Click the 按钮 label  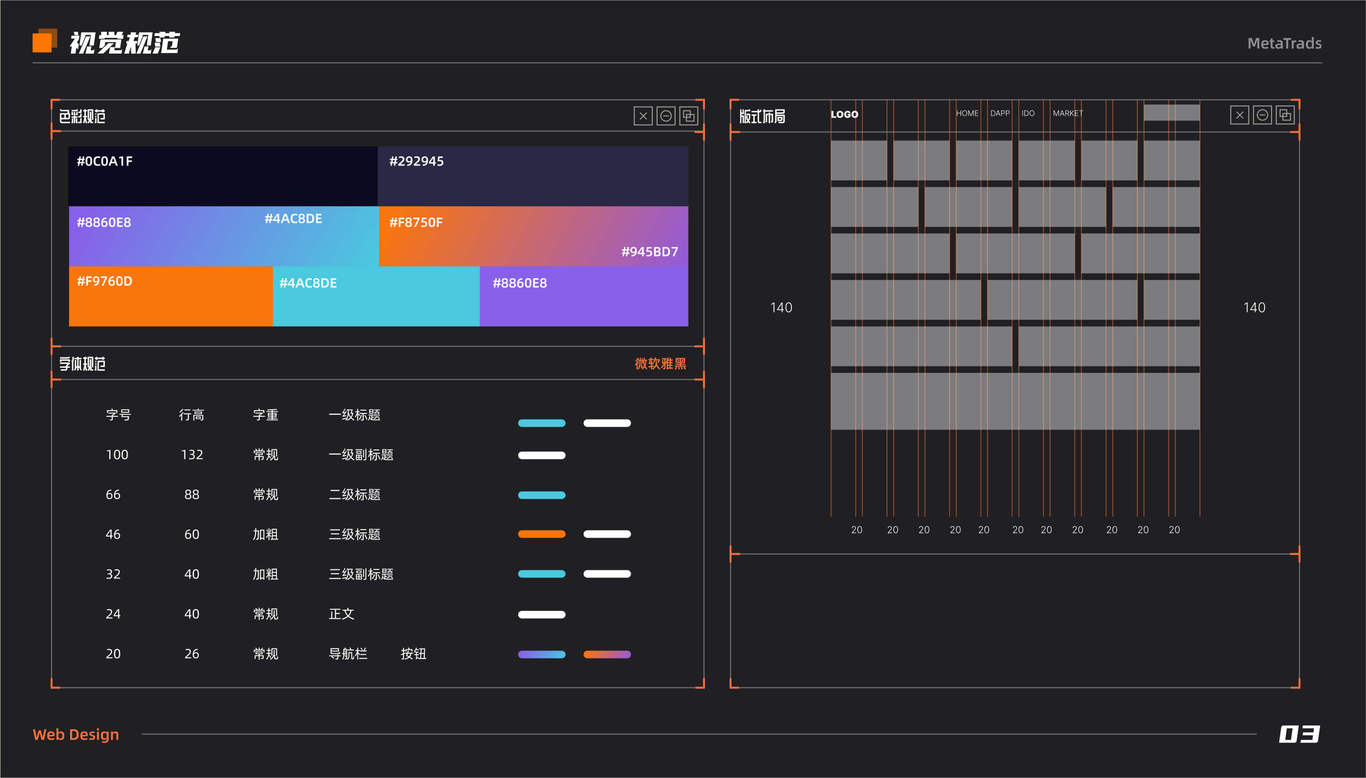(x=414, y=654)
